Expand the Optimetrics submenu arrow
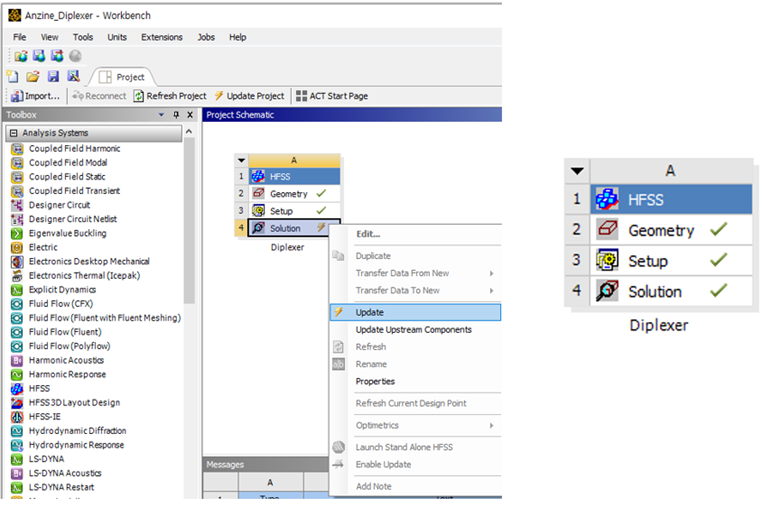The height and width of the screenshot is (507, 762). [491, 425]
